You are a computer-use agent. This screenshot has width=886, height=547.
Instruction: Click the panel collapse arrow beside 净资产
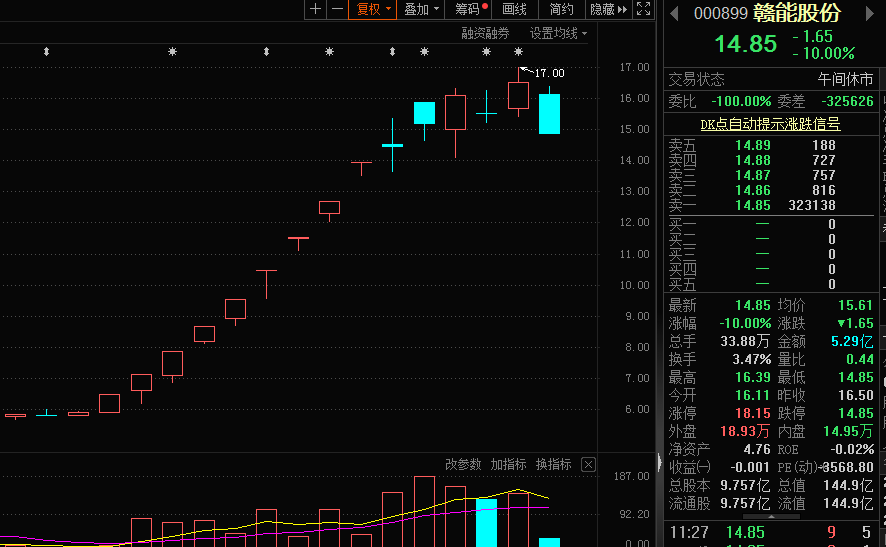[658, 461]
